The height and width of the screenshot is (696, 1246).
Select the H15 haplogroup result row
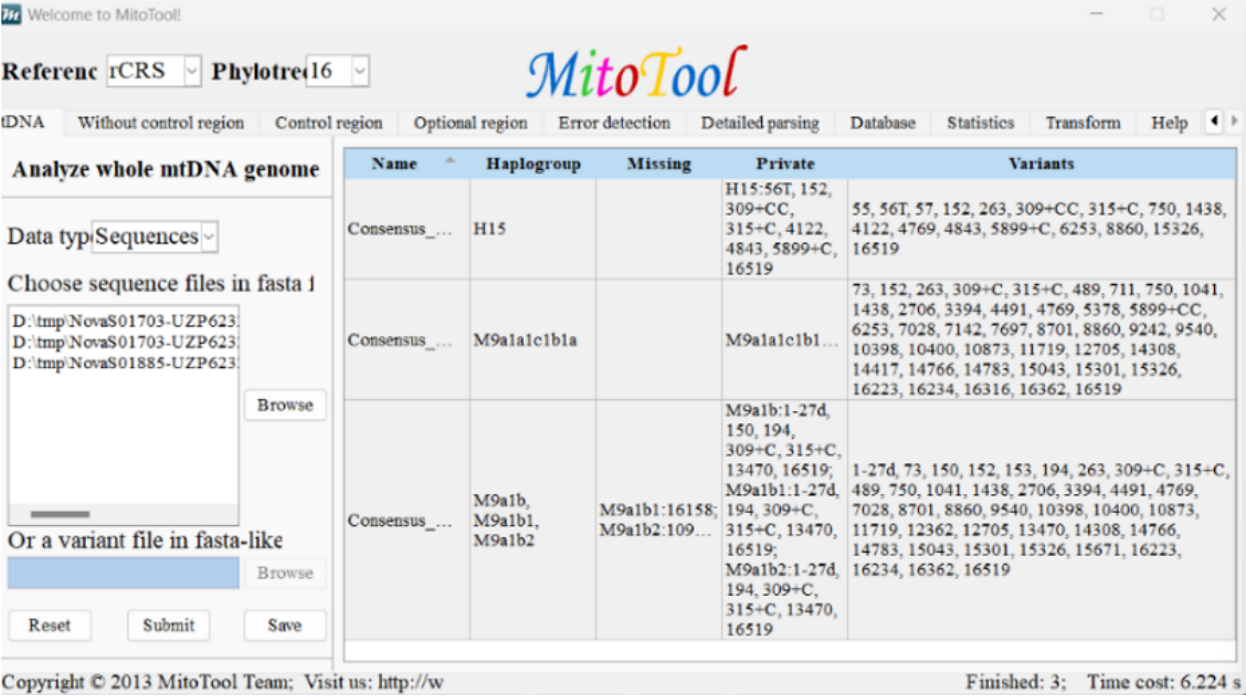click(489, 229)
